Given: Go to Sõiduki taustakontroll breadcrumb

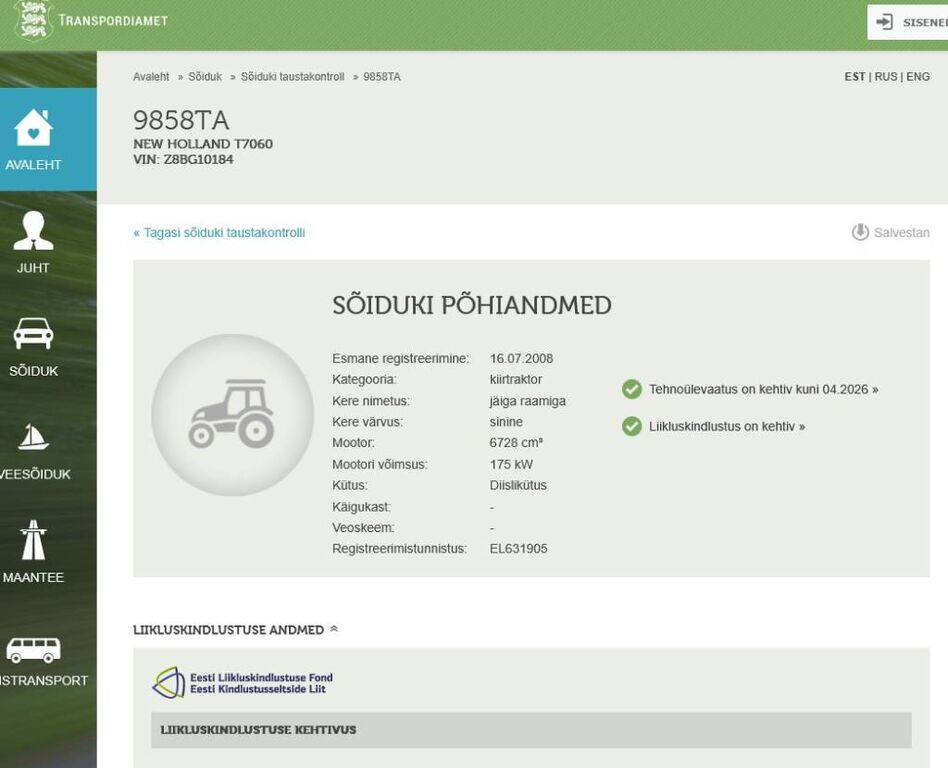Looking at the screenshot, I should point(293,77).
